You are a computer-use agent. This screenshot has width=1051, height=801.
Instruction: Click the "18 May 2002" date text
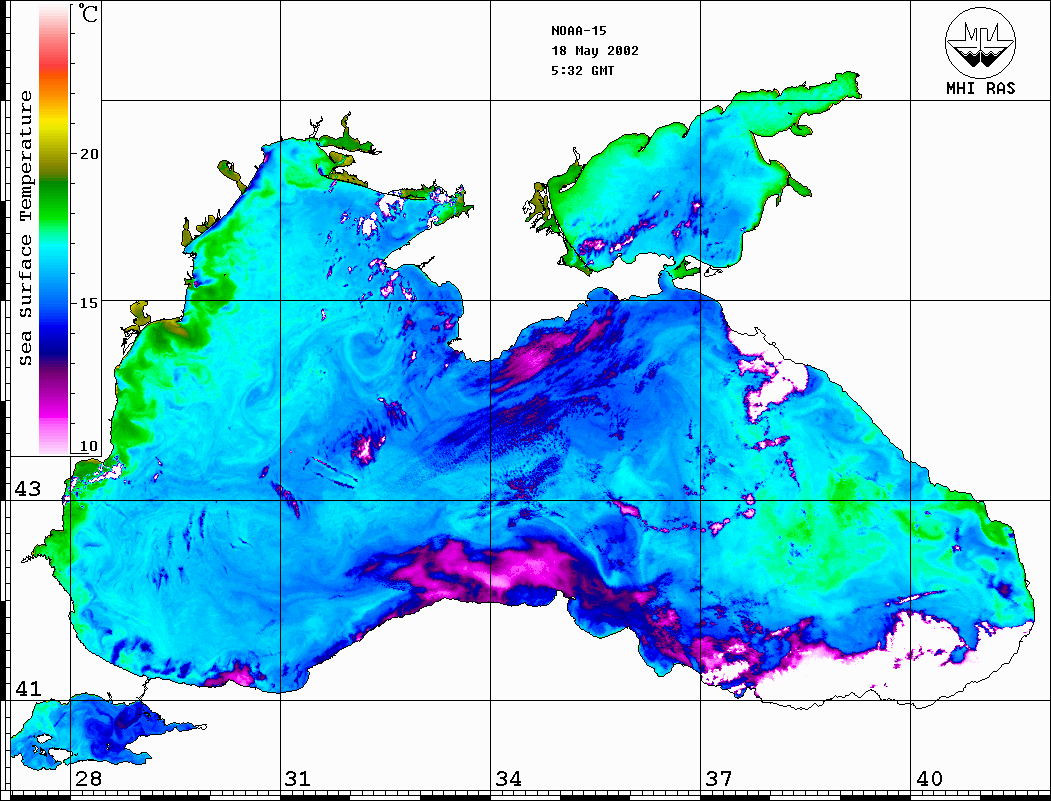pos(595,51)
